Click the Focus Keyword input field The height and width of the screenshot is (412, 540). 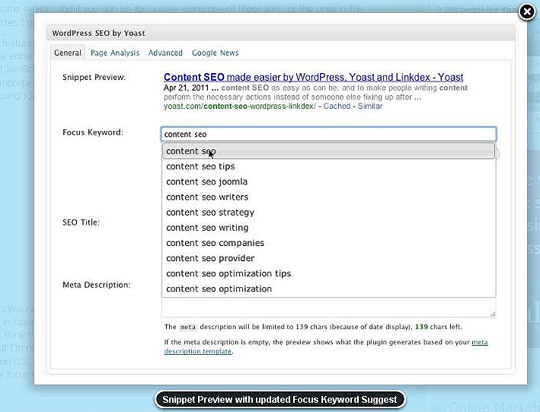point(329,134)
